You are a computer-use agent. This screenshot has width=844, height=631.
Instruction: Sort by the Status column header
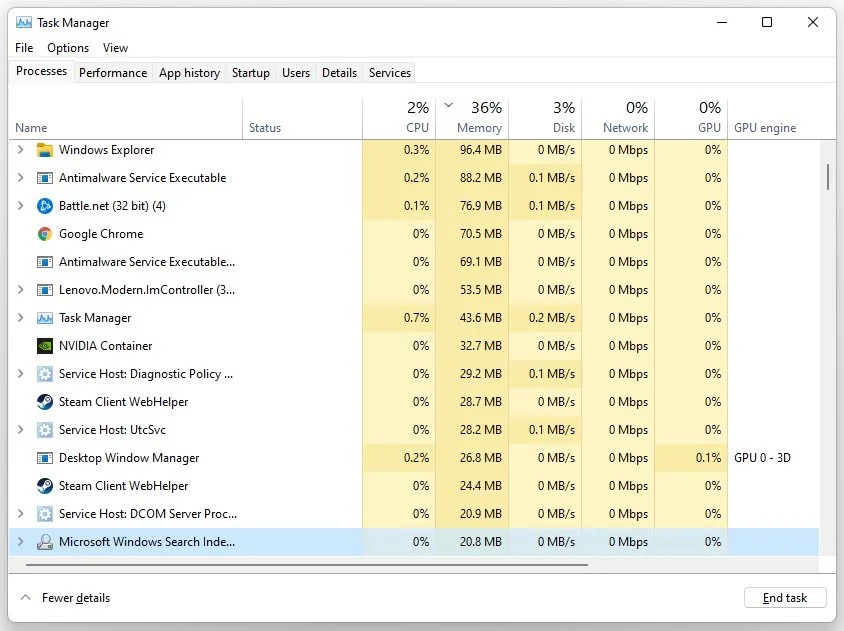pos(303,118)
